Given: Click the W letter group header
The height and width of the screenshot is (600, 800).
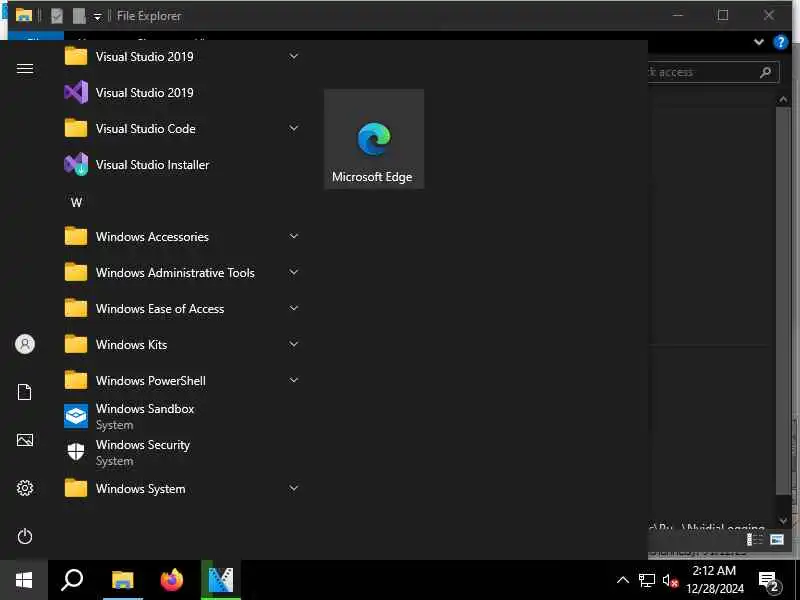Looking at the screenshot, I should [77, 203].
